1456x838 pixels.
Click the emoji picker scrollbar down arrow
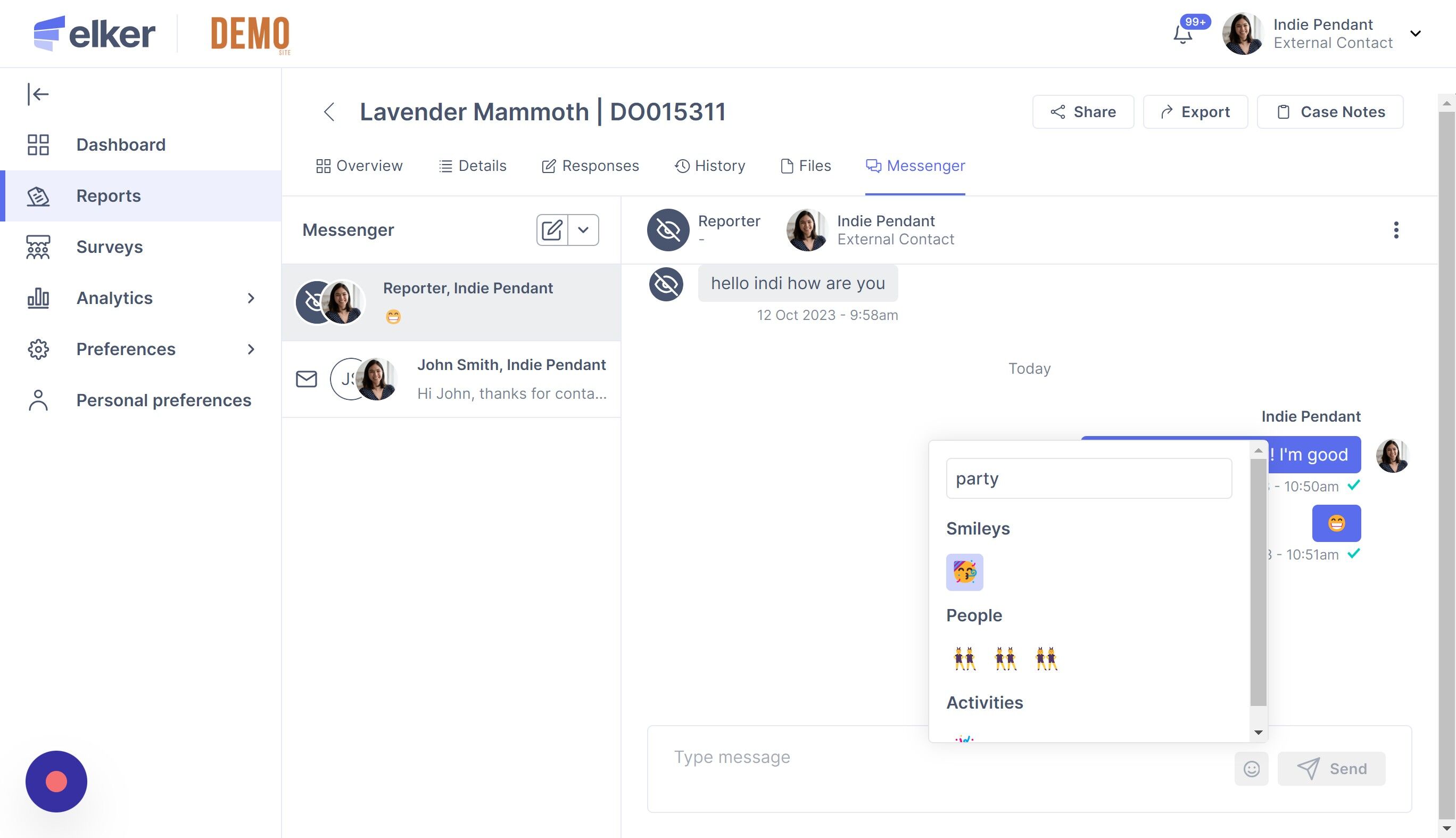[x=1258, y=733]
